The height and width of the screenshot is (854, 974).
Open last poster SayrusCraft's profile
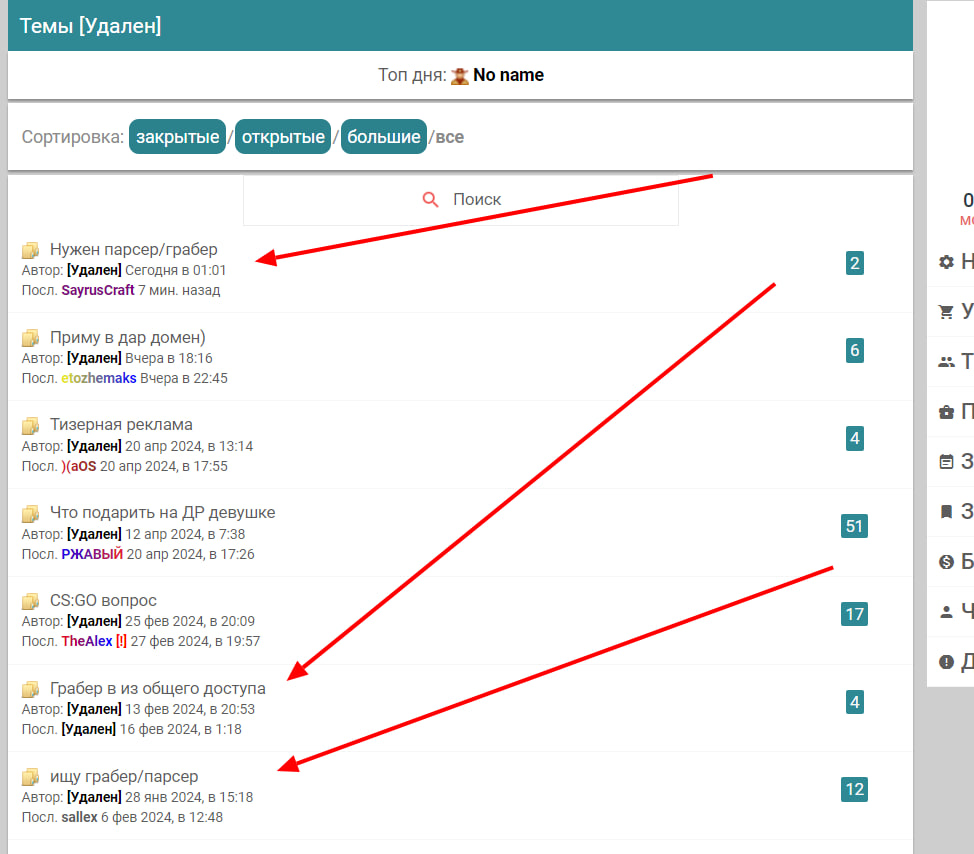tap(97, 290)
